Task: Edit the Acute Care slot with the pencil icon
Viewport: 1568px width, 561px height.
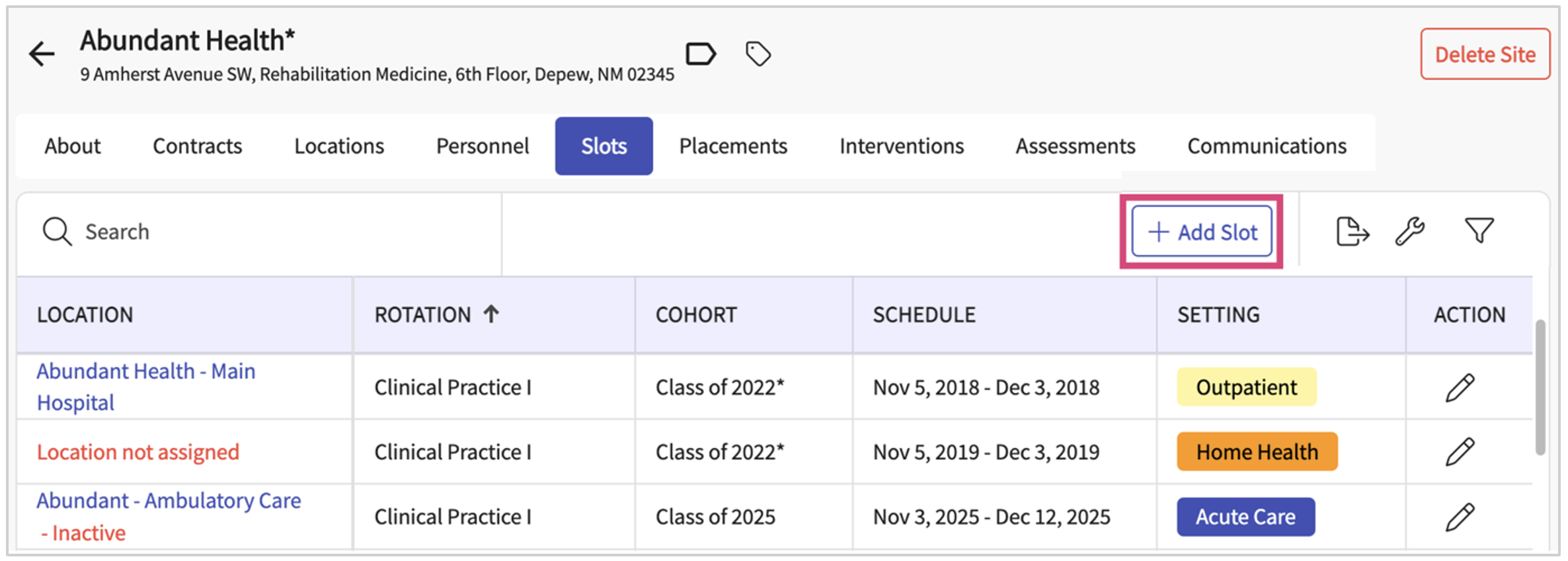Action: point(1460,517)
